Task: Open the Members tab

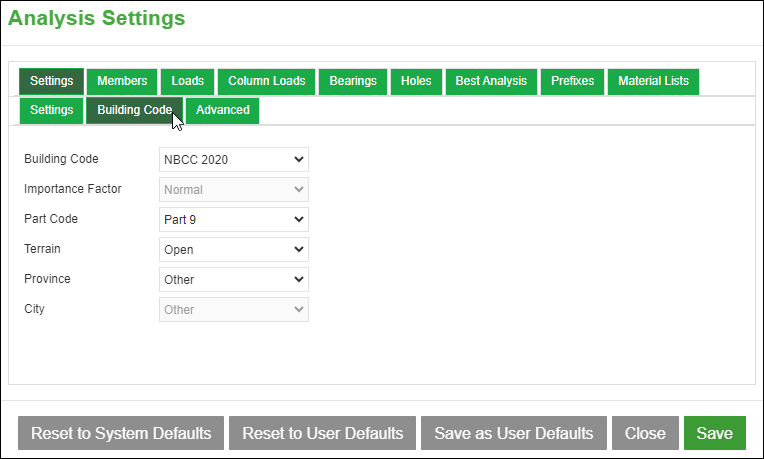Action: 122,81
